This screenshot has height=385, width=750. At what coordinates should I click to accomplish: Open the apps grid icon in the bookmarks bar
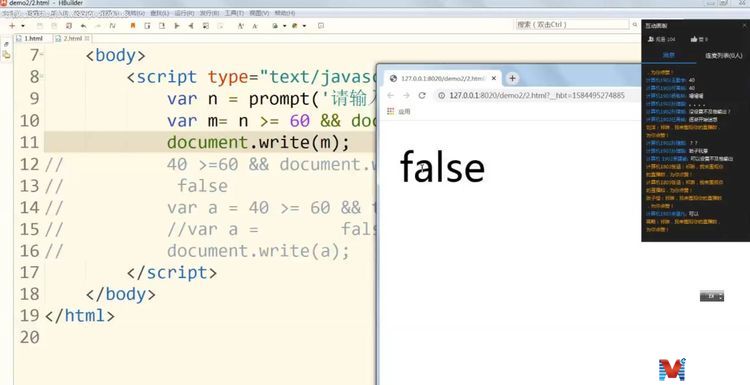pyautogui.click(x=391, y=111)
